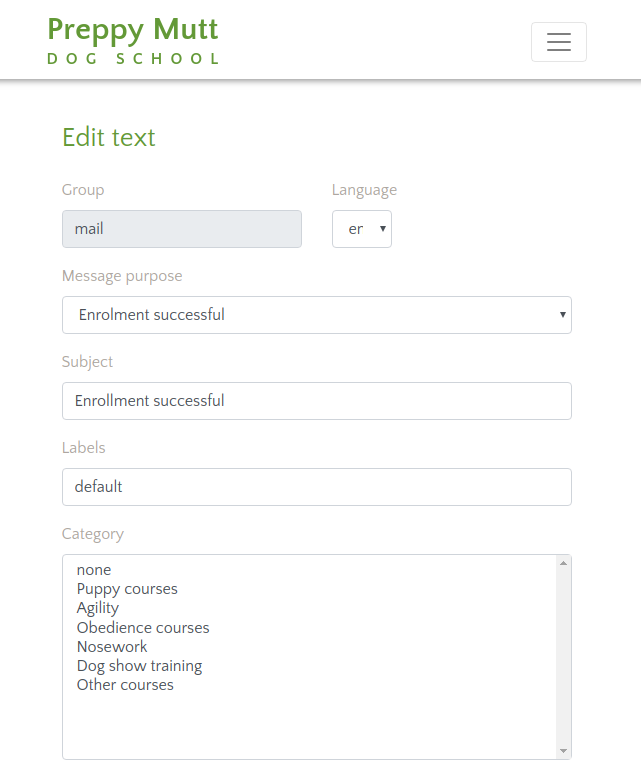Select 'none' in the Category list
Viewport: 641px width, 773px height.
click(x=94, y=570)
